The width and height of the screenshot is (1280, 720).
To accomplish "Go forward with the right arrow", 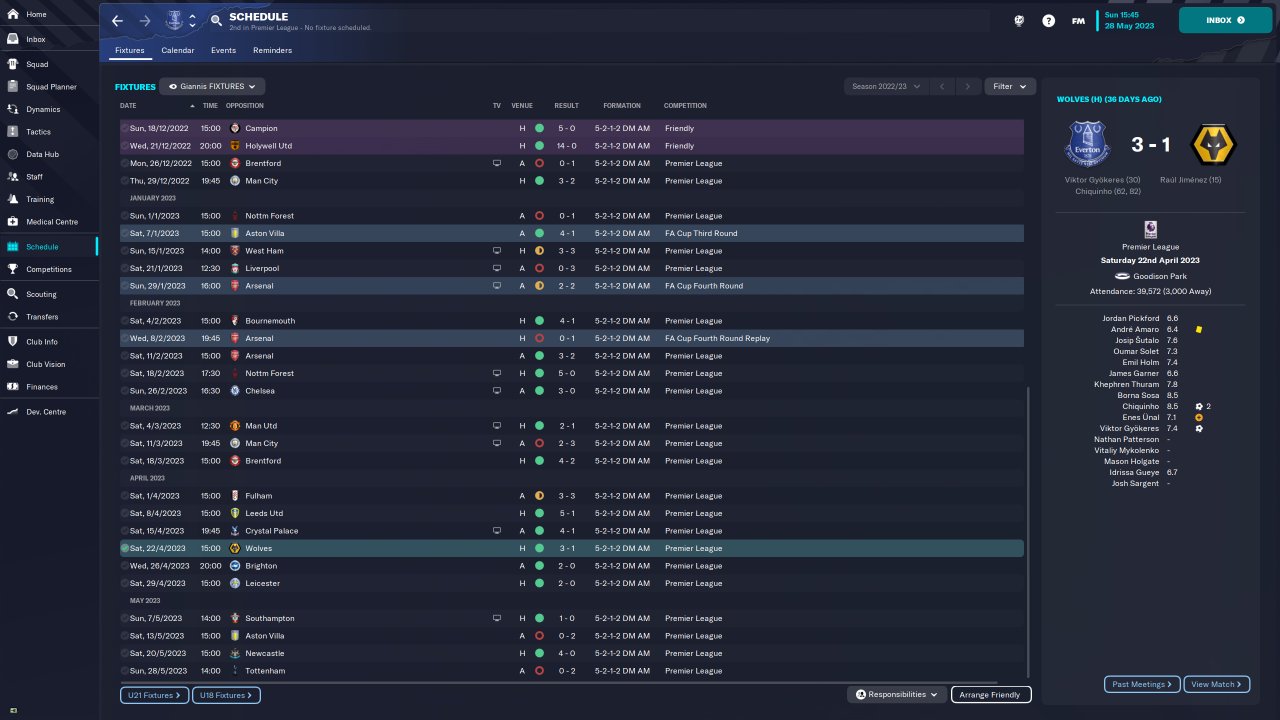I will click(145, 20).
